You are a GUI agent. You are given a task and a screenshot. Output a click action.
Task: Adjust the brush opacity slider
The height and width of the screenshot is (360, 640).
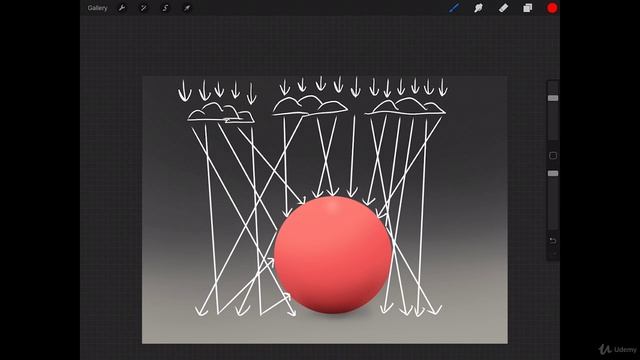pos(553,173)
